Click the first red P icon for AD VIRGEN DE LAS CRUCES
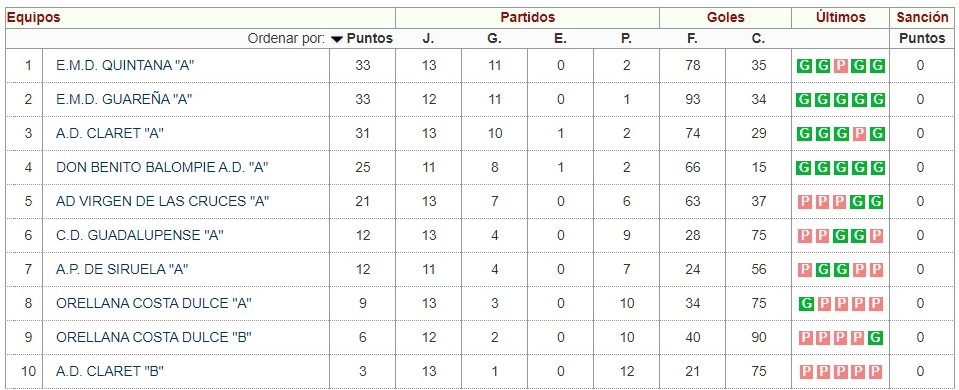 pyautogui.click(x=805, y=202)
